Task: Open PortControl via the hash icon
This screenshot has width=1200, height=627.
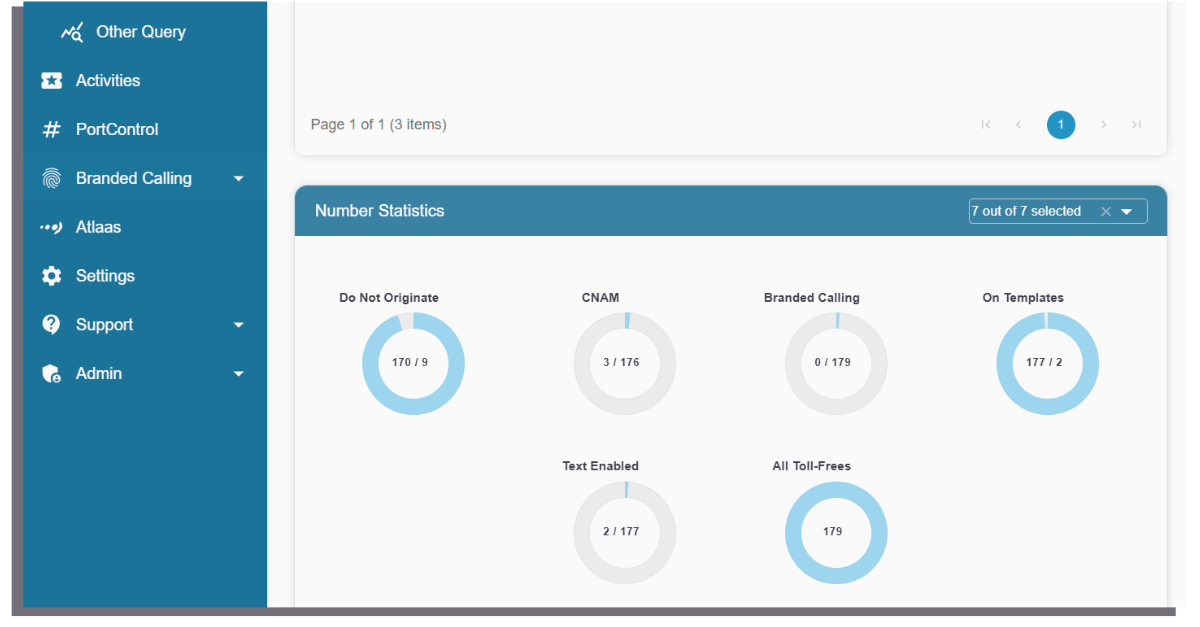Action: click(x=51, y=129)
